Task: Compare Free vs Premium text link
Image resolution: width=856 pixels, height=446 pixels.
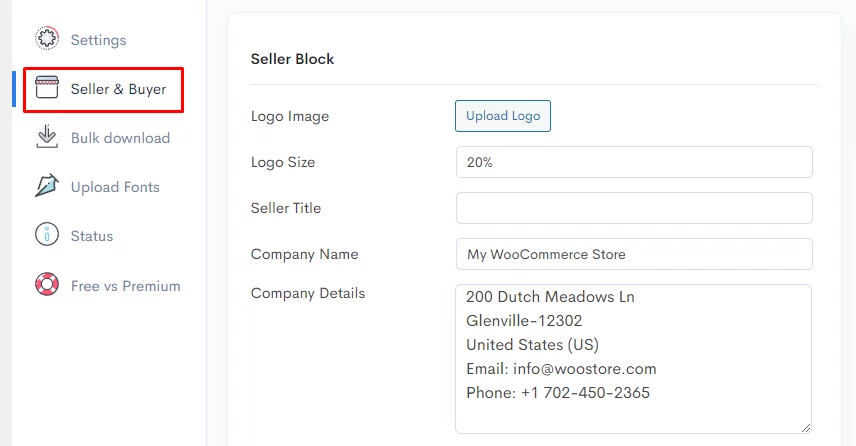Action: pos(126,286)
